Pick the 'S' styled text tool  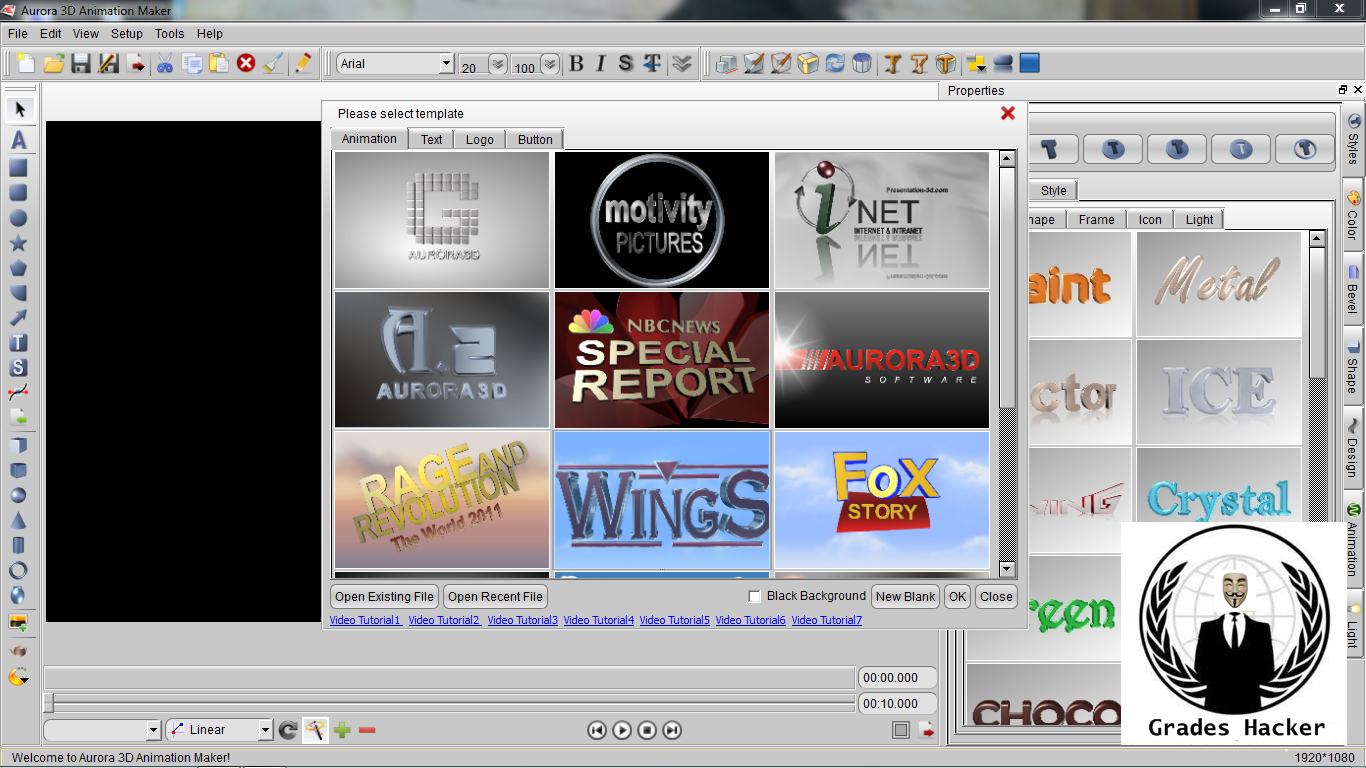tap(18, 368)
